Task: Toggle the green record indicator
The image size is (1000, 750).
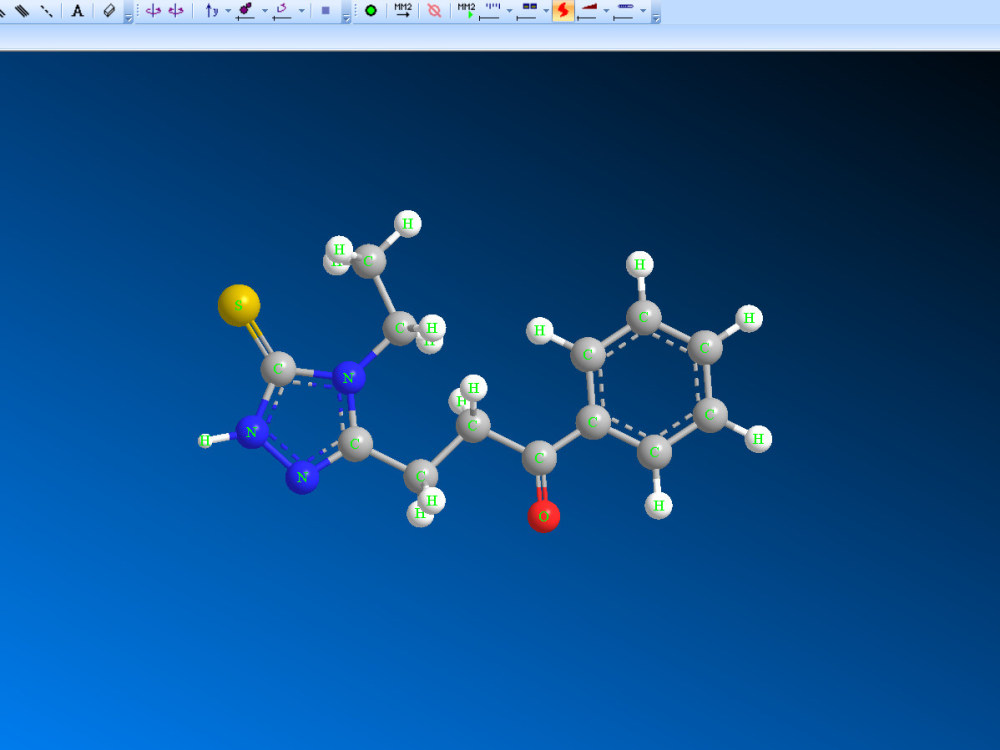Action: (370, 10)
